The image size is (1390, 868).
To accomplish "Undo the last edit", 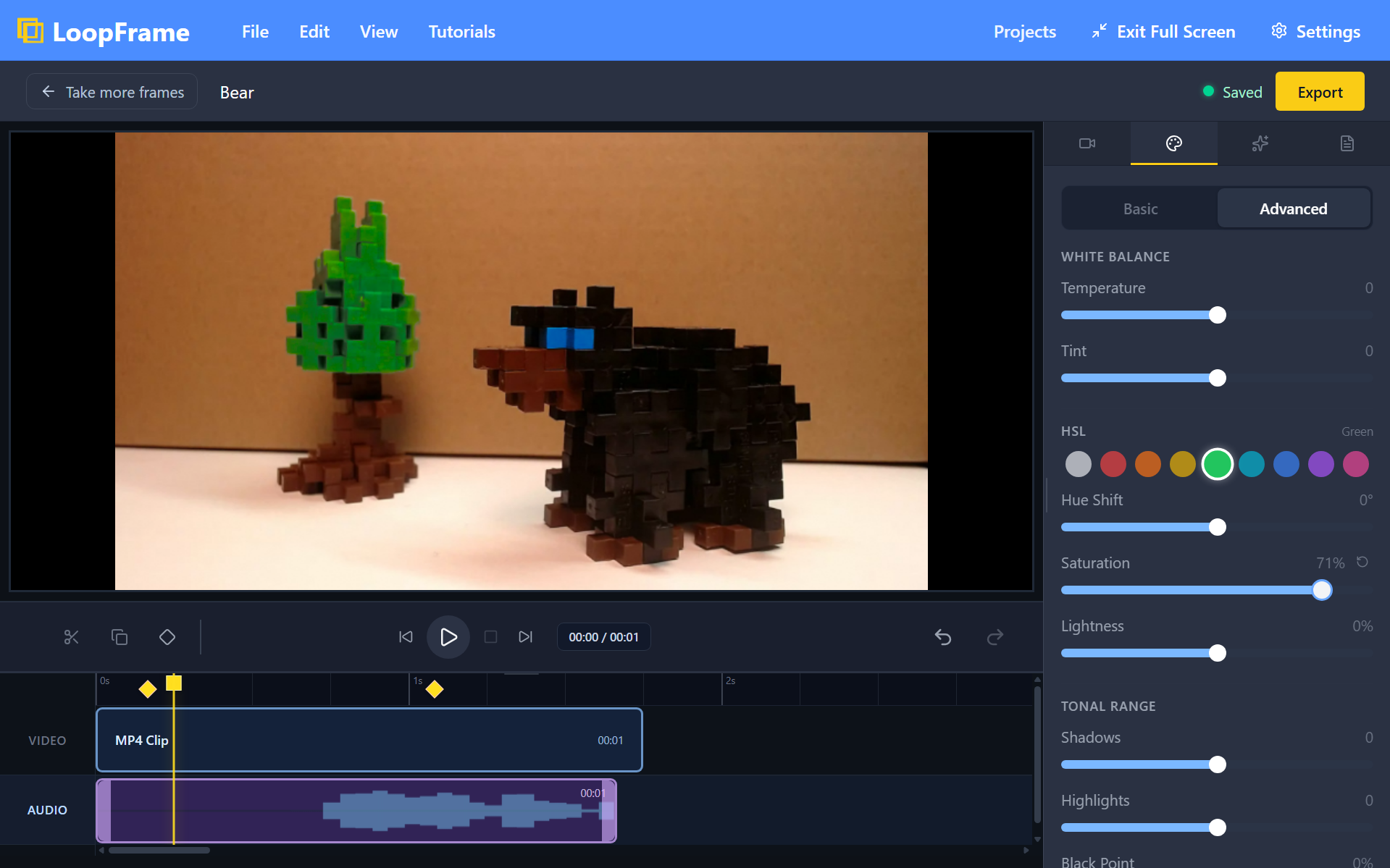I will pyautogui.click(x=943, y=637).
